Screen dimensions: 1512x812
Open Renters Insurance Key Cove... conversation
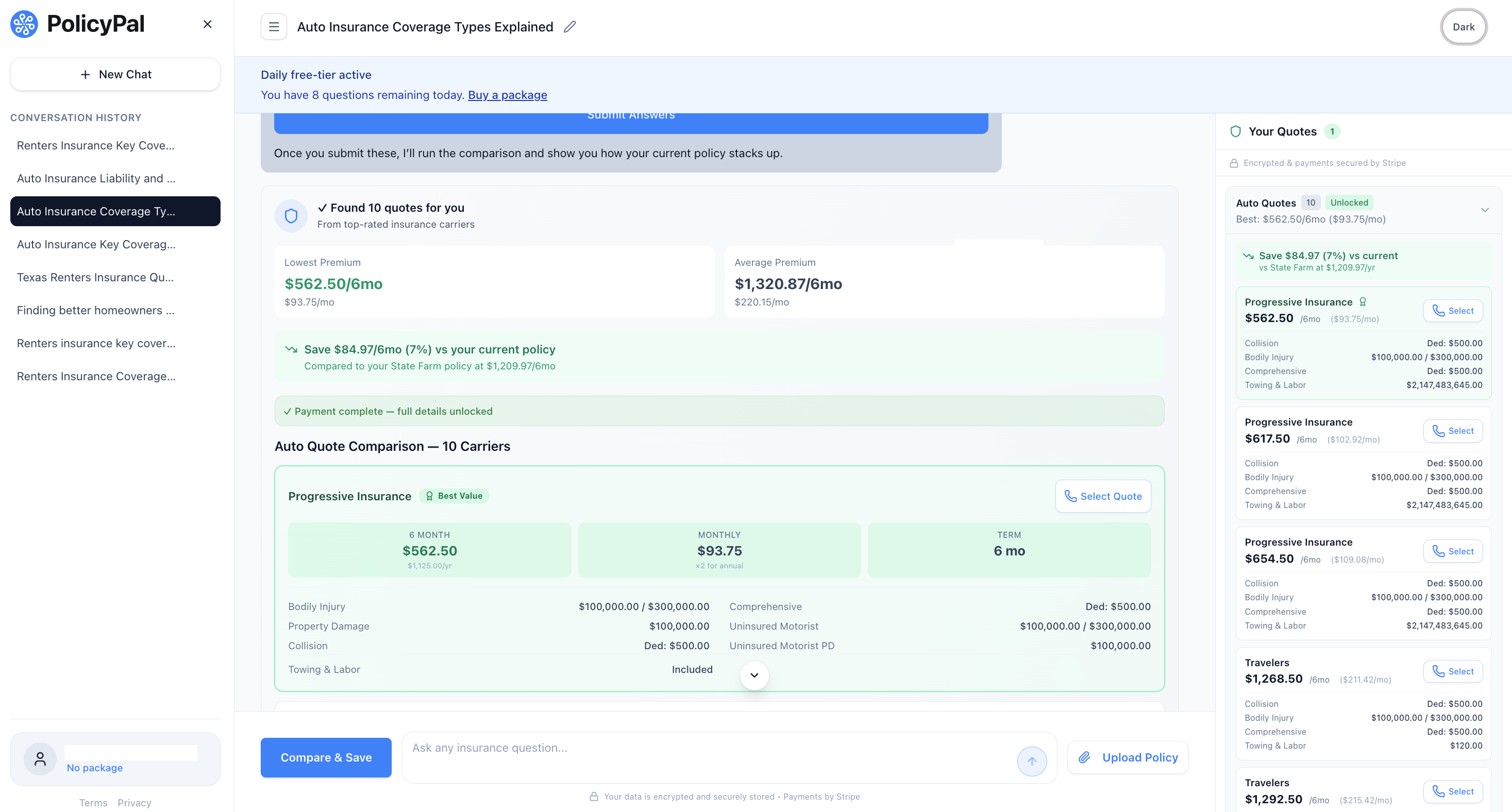[115, 145]
